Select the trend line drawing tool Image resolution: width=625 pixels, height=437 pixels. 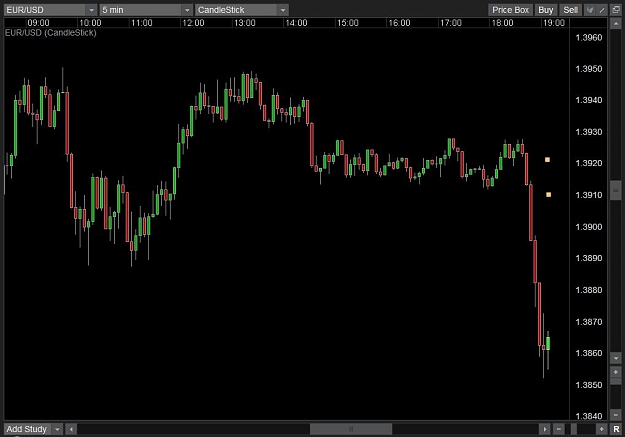(602, 10)
